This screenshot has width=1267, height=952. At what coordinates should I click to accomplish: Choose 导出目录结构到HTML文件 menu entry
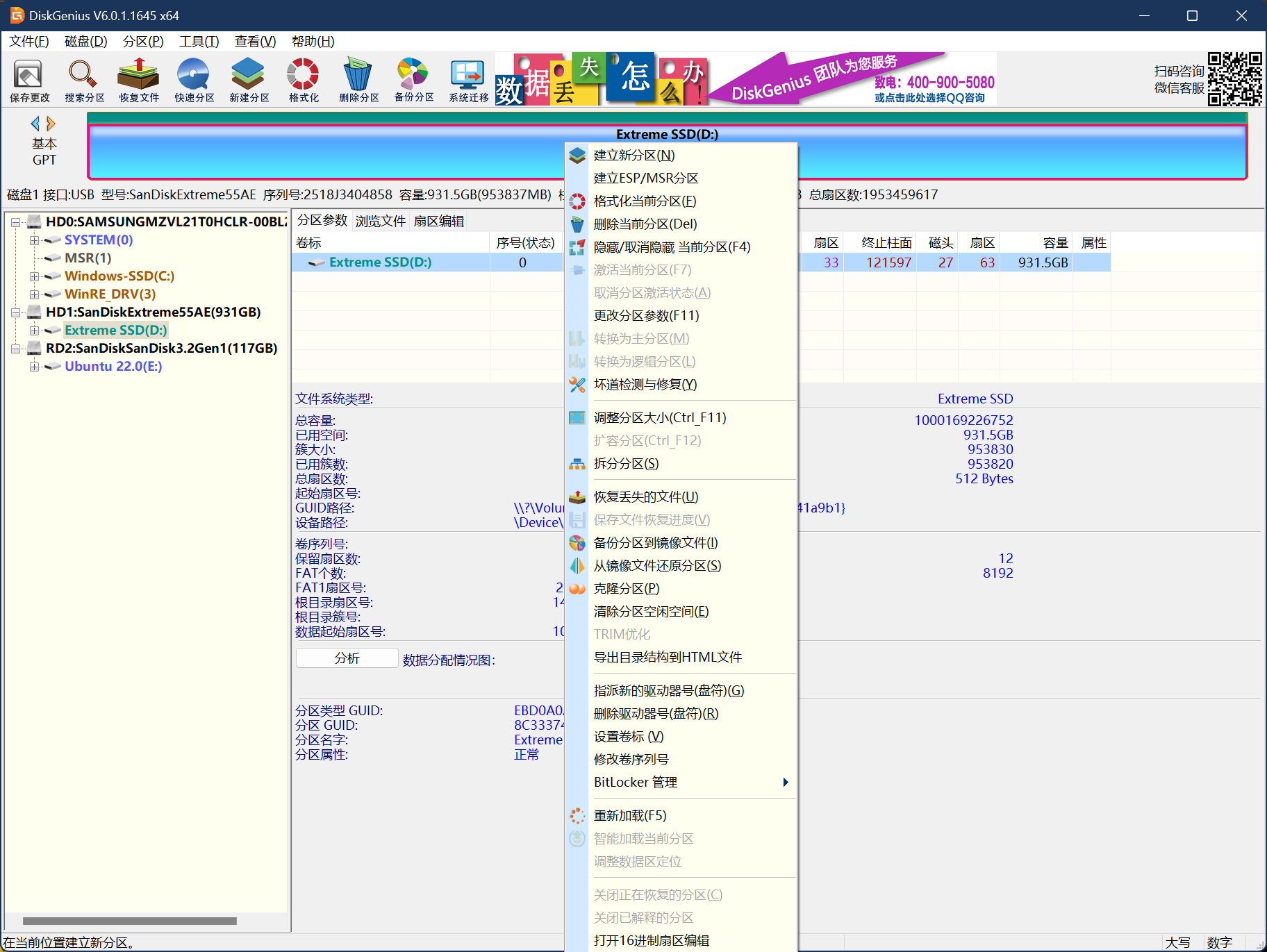click(681, 657)
